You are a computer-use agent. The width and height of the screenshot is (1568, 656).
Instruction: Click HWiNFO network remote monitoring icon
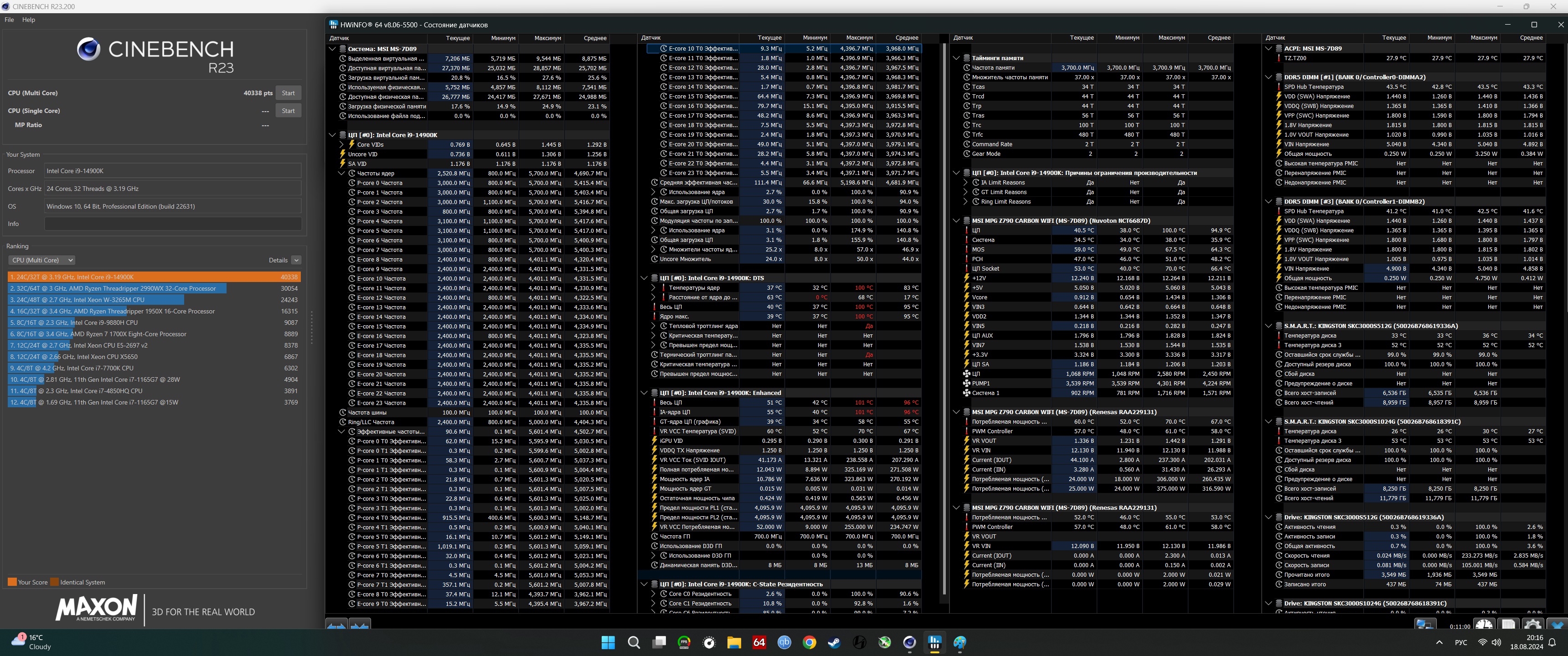click(x=1425, y=625)
